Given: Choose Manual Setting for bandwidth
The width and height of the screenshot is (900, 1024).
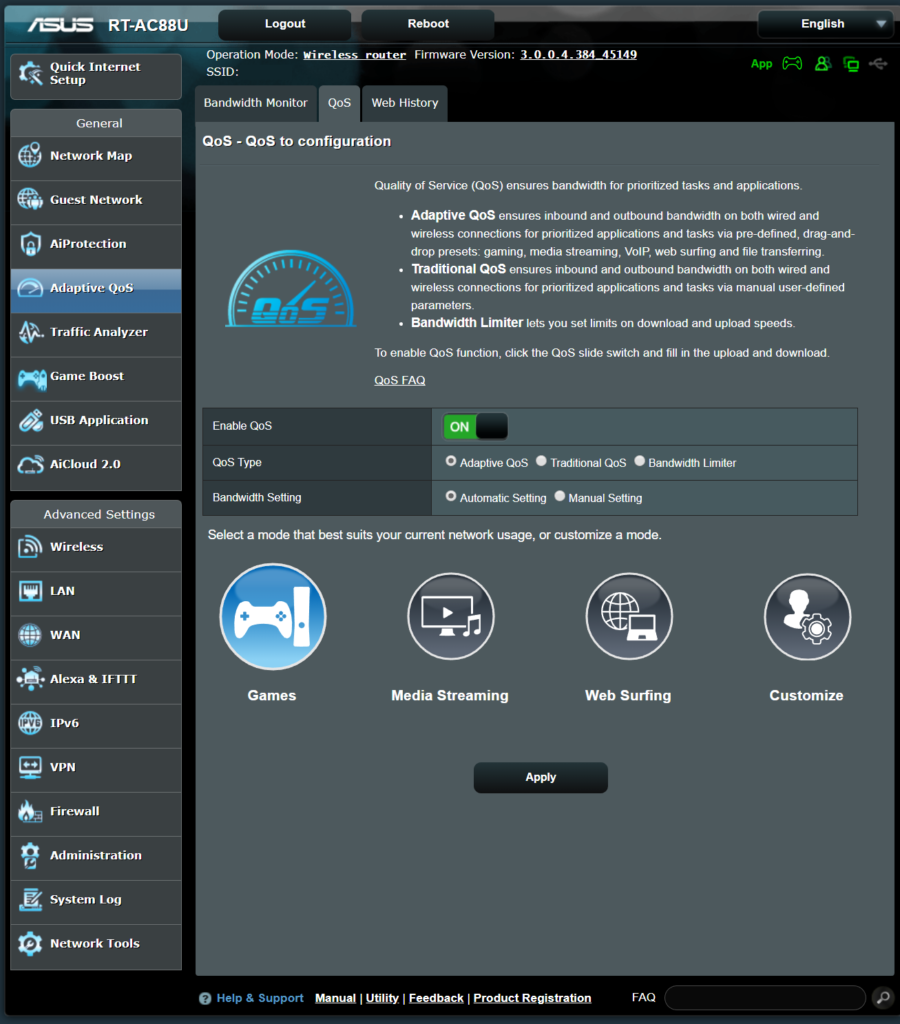Looking at the screenshot, I should [x=560, y=497].
